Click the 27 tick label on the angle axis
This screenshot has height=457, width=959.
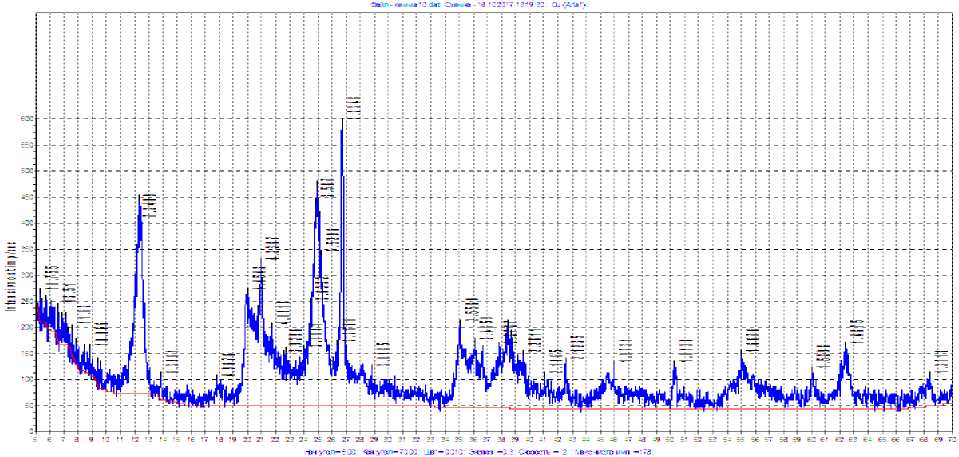coord(346,439)
